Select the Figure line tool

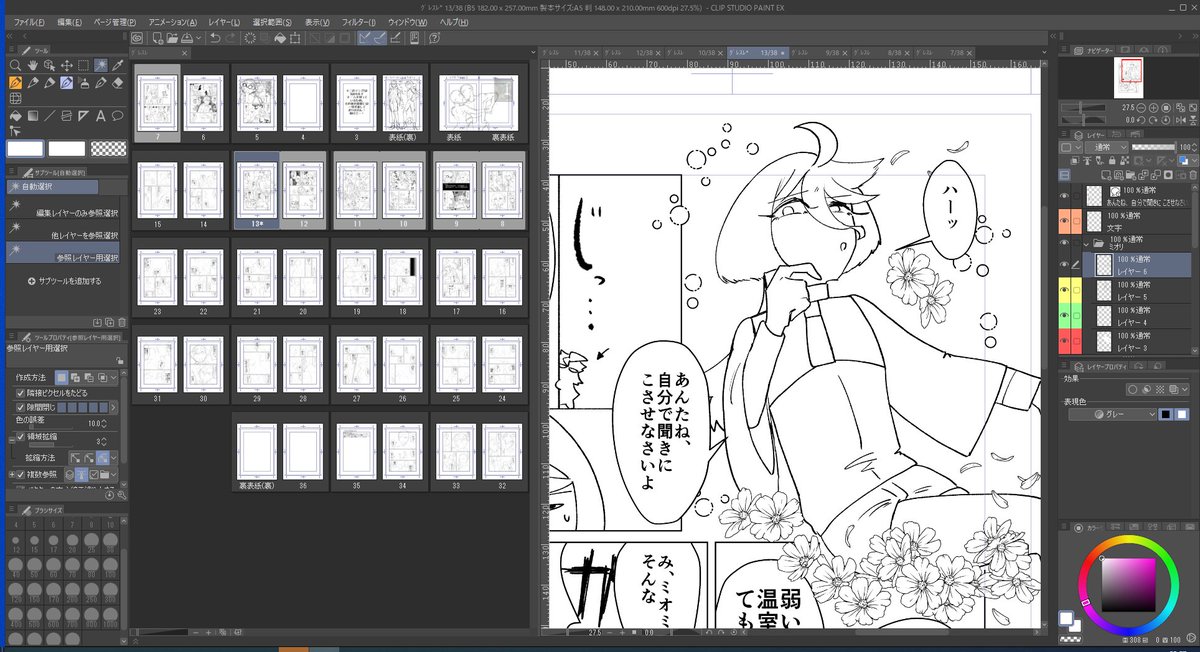tap(49, 116)
